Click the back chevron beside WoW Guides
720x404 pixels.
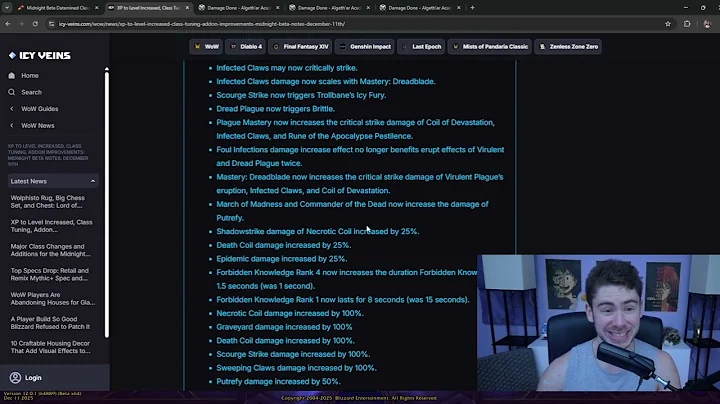click(x=11, y=109)
